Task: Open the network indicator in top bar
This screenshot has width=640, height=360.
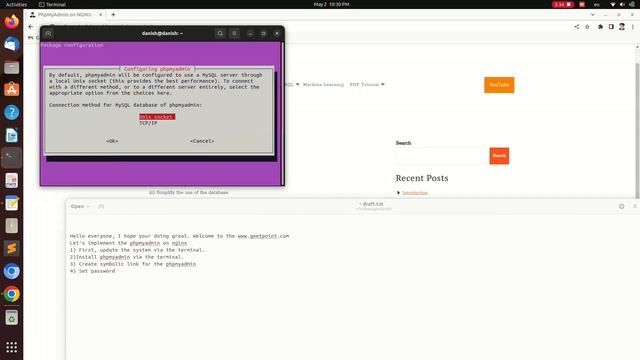Action: tap(613, 4)
